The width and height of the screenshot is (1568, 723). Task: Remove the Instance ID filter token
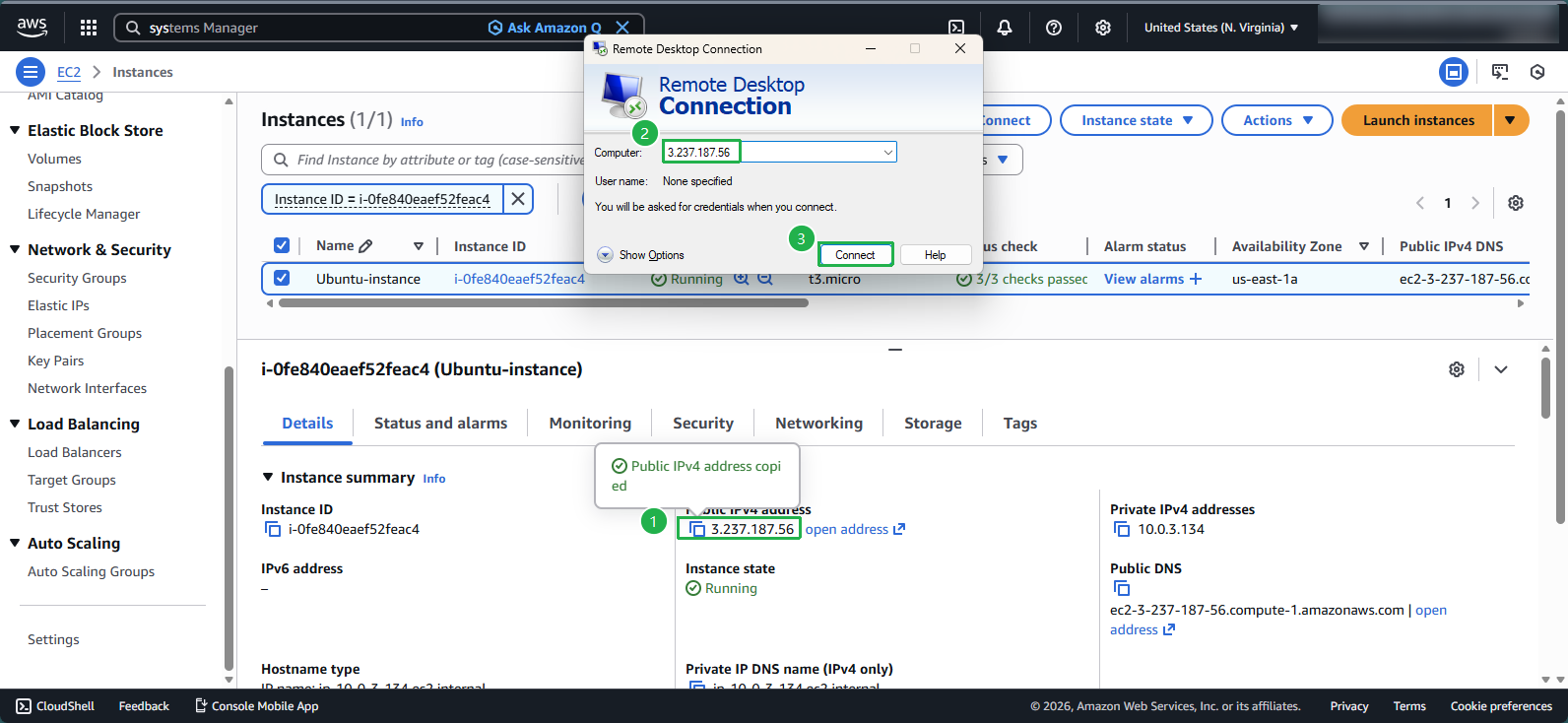pyautogui.click(x=518, y=199)
